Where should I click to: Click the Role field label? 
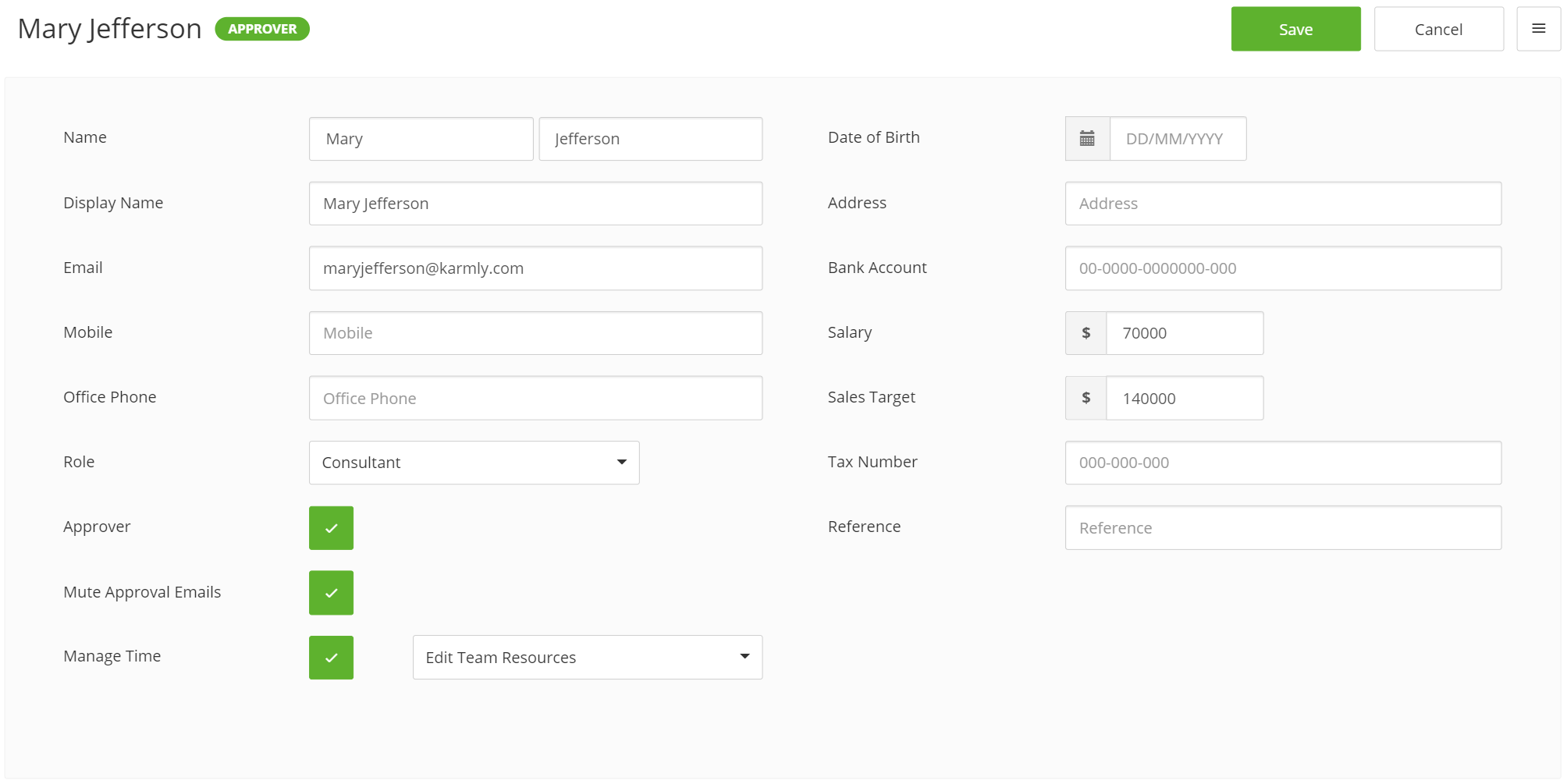pyautogui.click(x=79, y=462)
